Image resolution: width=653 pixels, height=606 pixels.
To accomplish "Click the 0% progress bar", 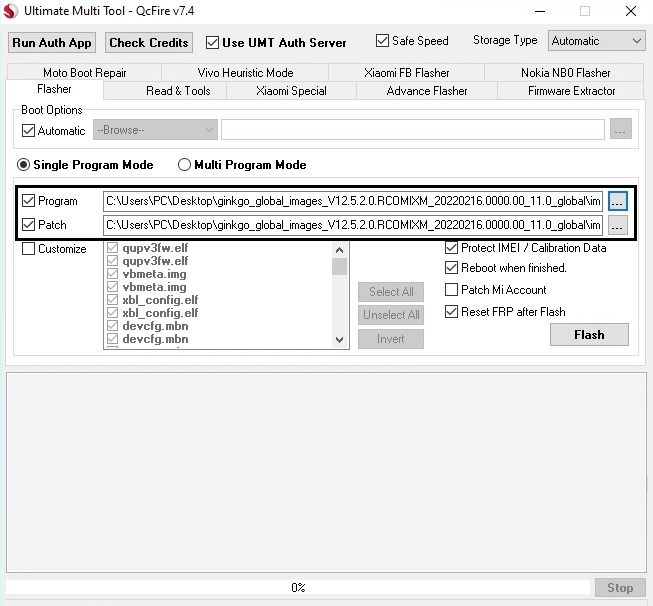I will point(298,588).
